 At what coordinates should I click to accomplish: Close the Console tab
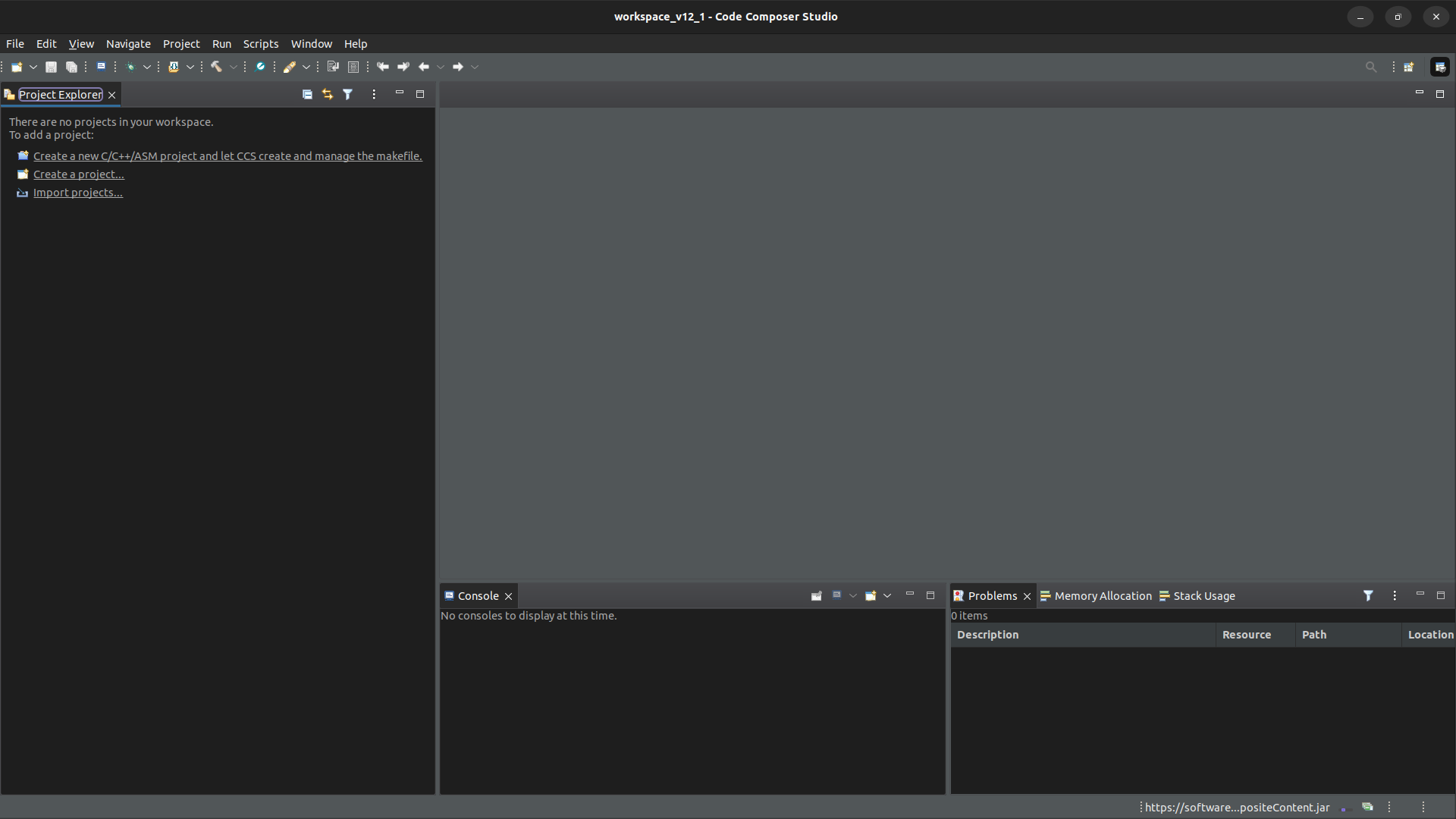(509, 597)
